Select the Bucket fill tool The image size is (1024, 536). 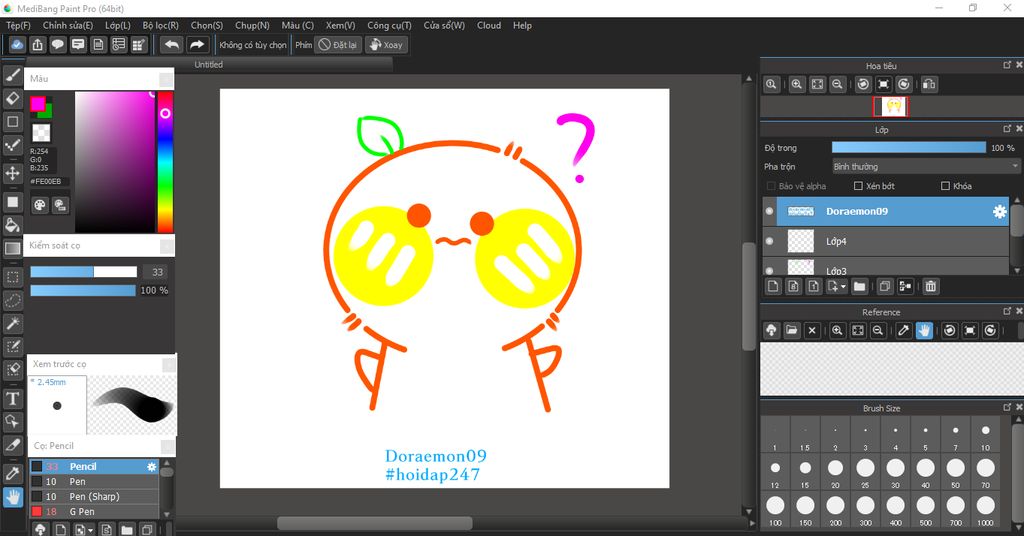tap(12, 225)
